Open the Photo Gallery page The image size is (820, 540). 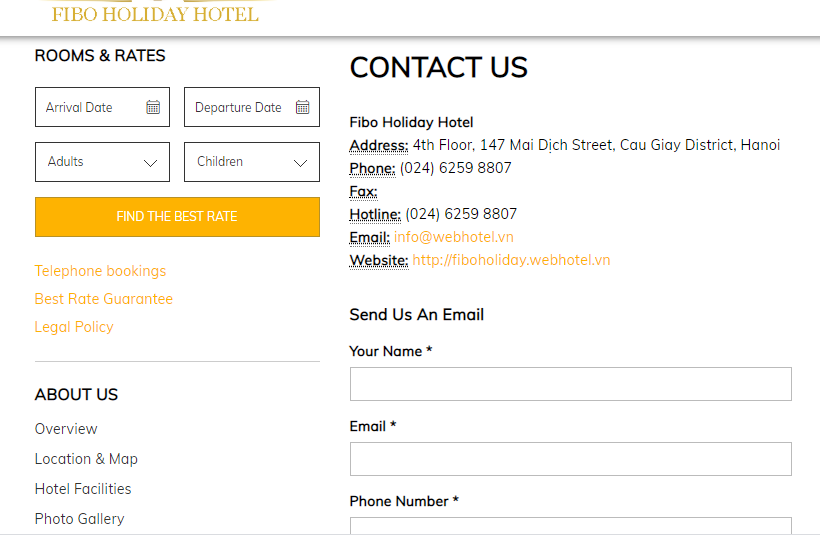coord(79,519)
